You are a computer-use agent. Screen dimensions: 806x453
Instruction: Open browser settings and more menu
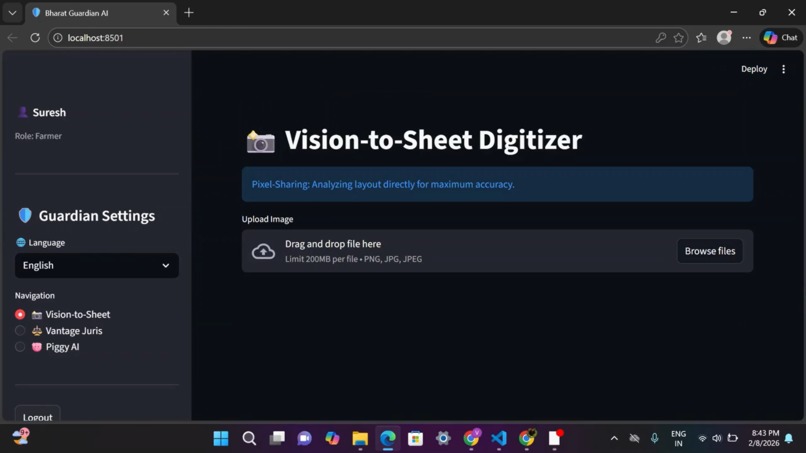click(746, 38)
